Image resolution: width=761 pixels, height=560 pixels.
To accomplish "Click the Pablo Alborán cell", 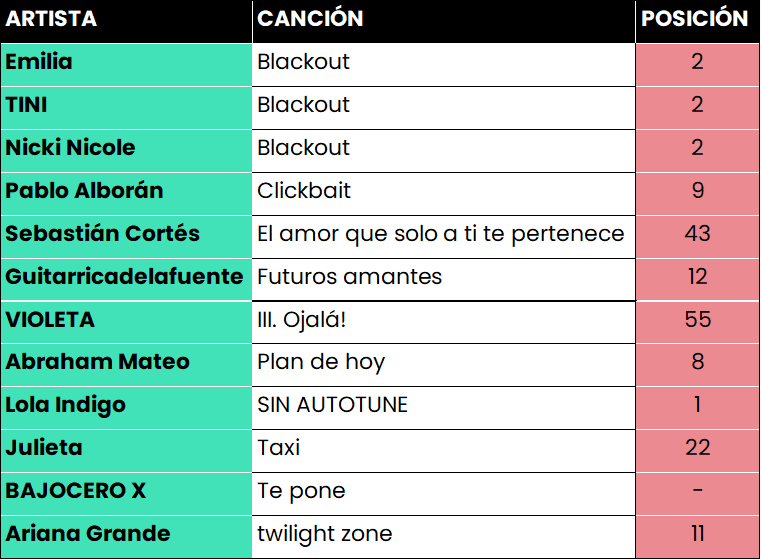I will [x=126, y=194].
